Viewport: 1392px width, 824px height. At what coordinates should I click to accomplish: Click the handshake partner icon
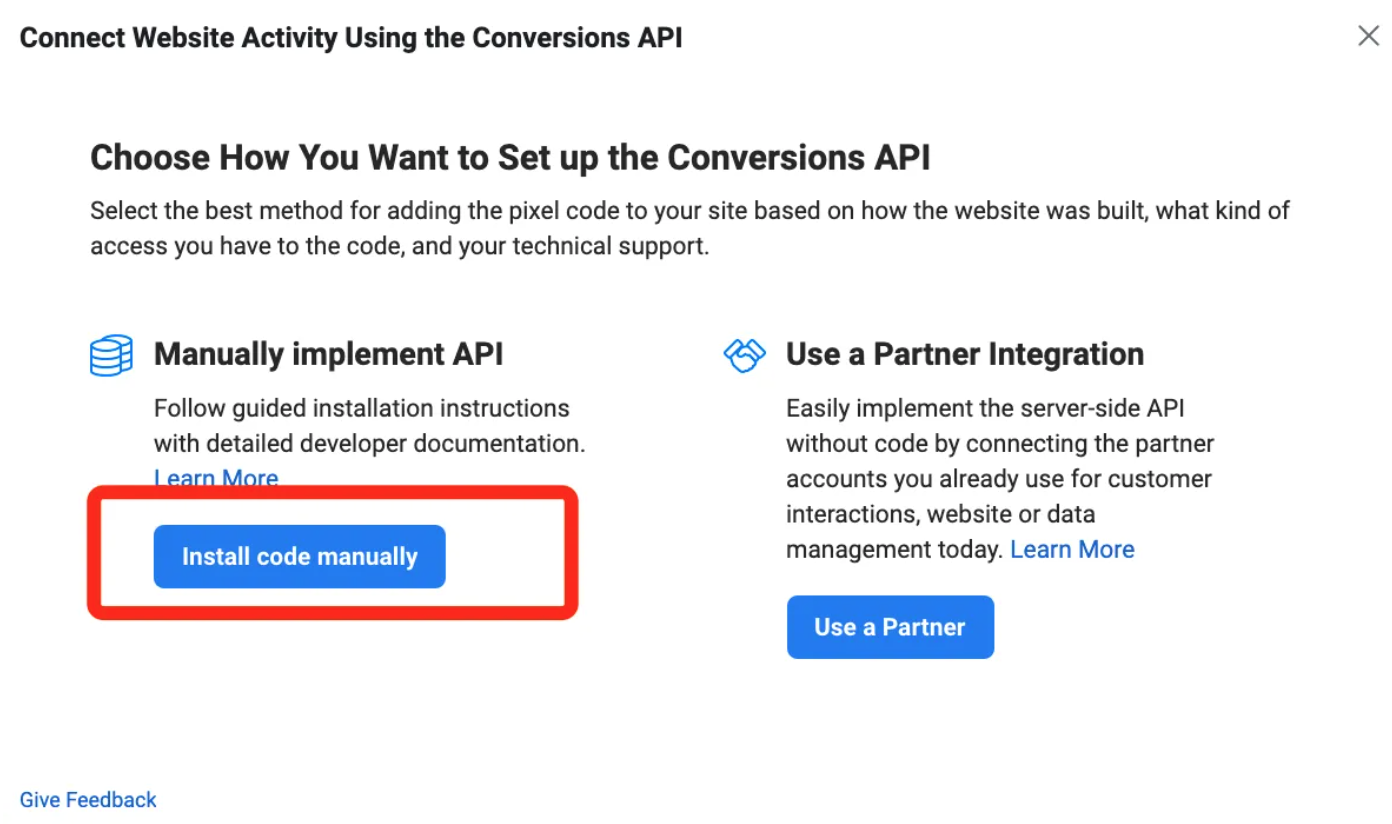click(744, 355)
